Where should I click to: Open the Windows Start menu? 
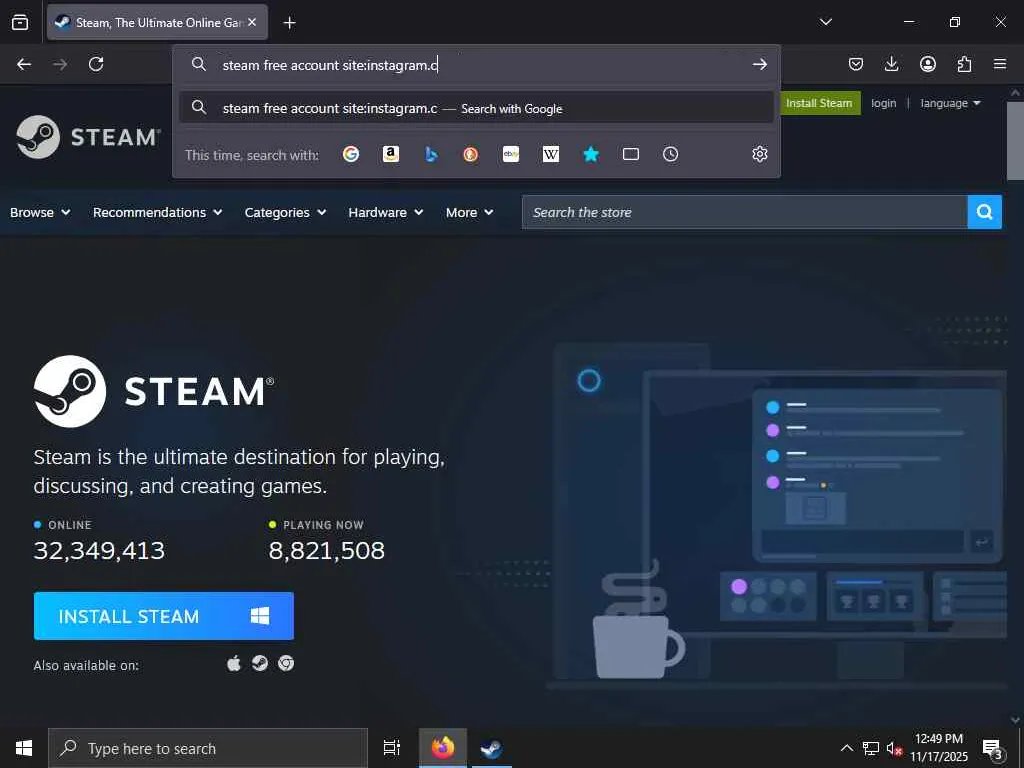point(24,748)
